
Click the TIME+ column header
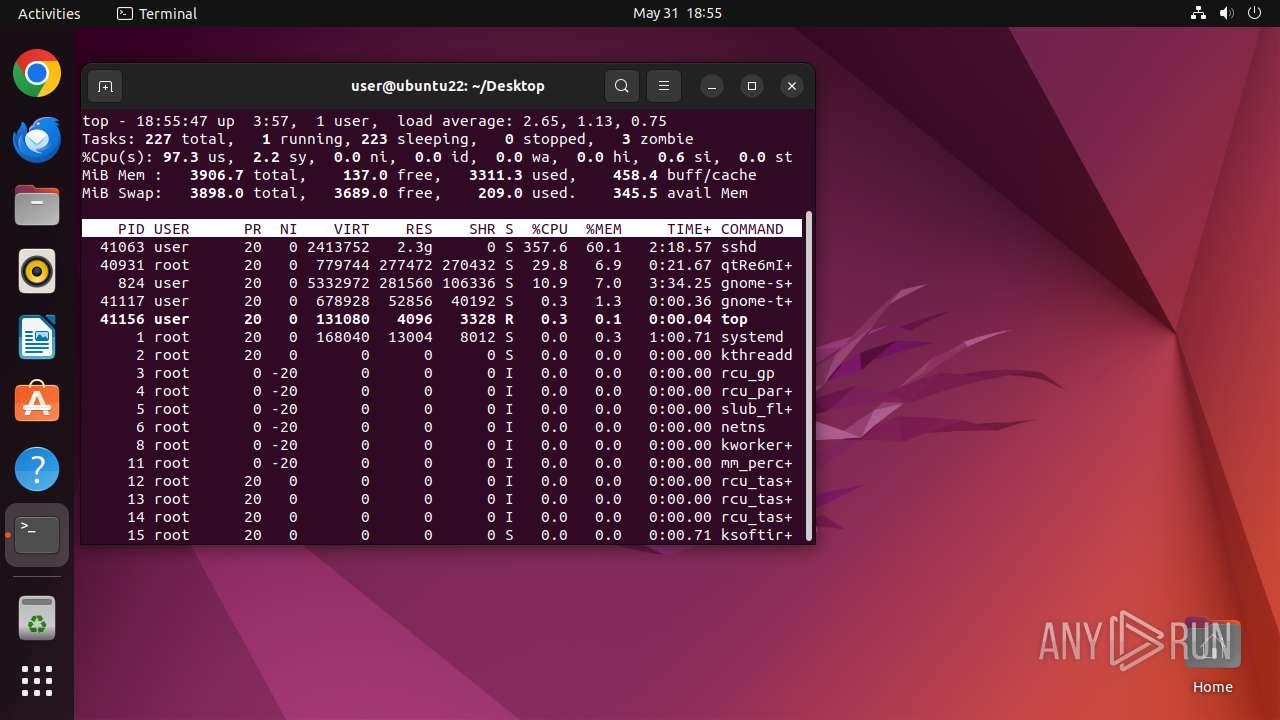(689, 229)
